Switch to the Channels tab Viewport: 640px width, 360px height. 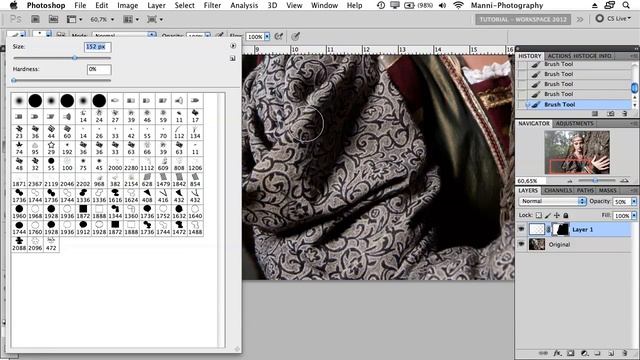pos(558,191)
